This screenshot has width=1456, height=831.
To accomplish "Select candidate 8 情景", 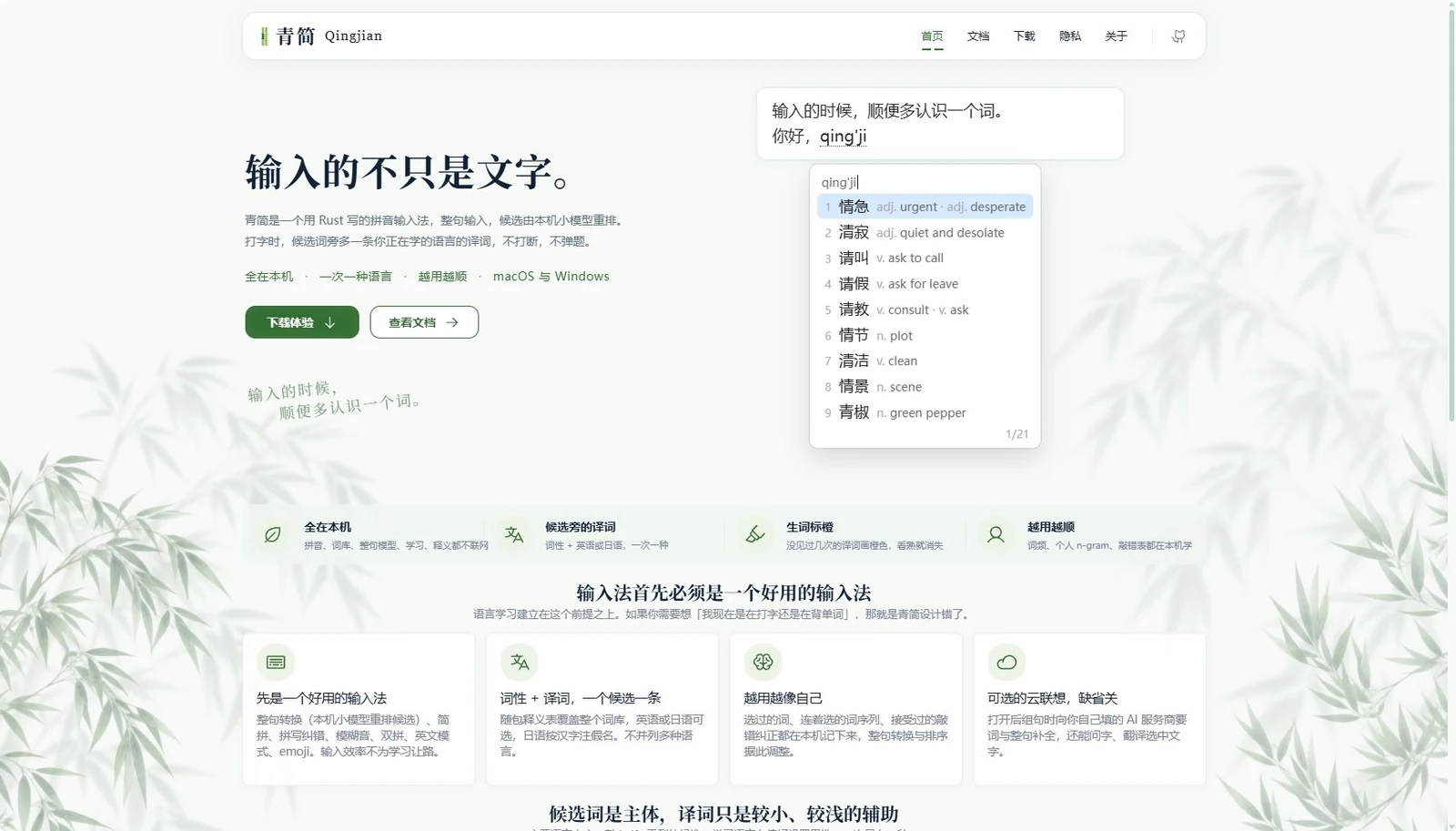I will tap(925, 387).
